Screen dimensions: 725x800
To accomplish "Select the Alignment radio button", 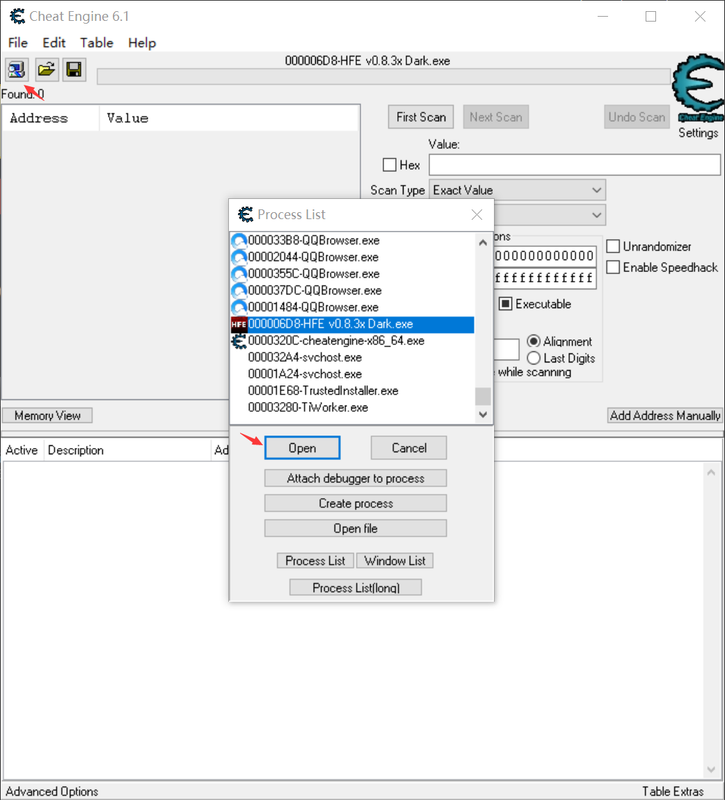I will (x=534, y=341).
